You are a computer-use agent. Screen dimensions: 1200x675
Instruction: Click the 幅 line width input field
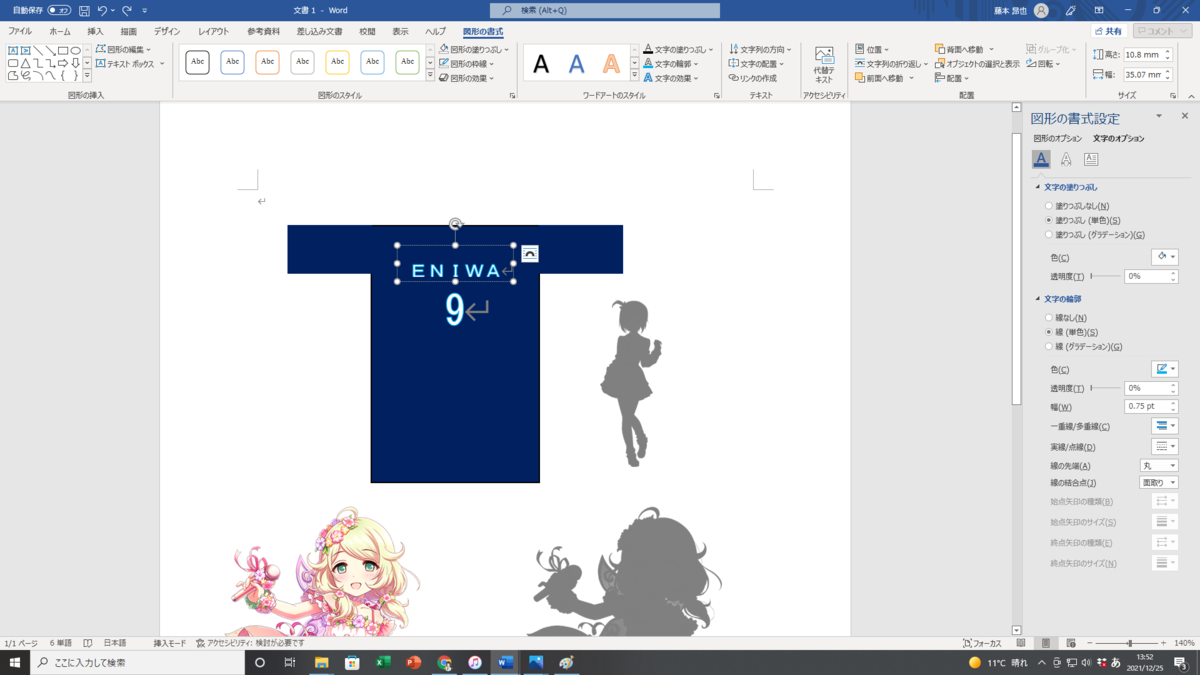click(1145, 407)
